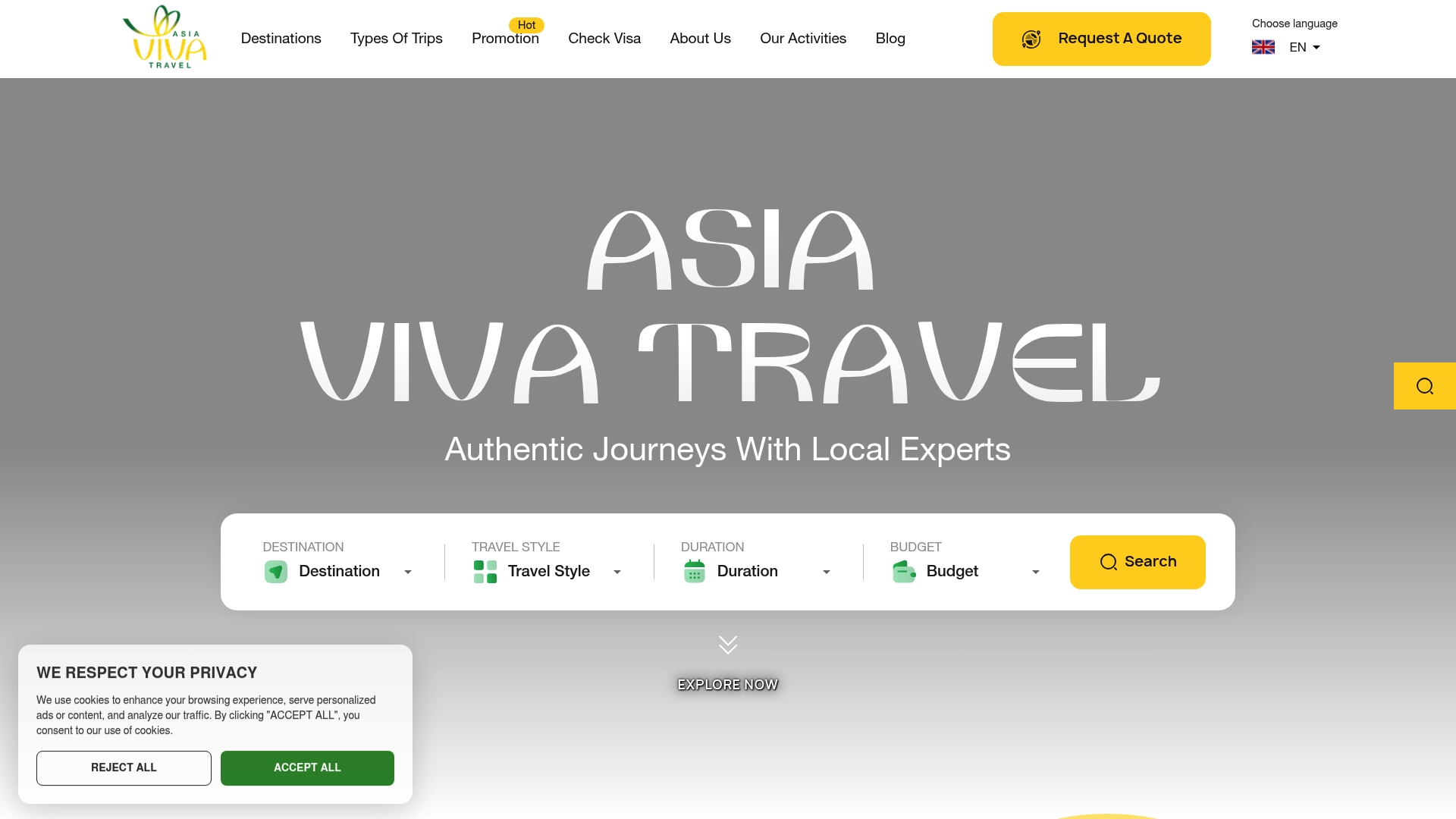Image resolution: width=1456 pixels, height=819 pixels.
Task: Click the Choose language label
Action: click(1294, 24)
